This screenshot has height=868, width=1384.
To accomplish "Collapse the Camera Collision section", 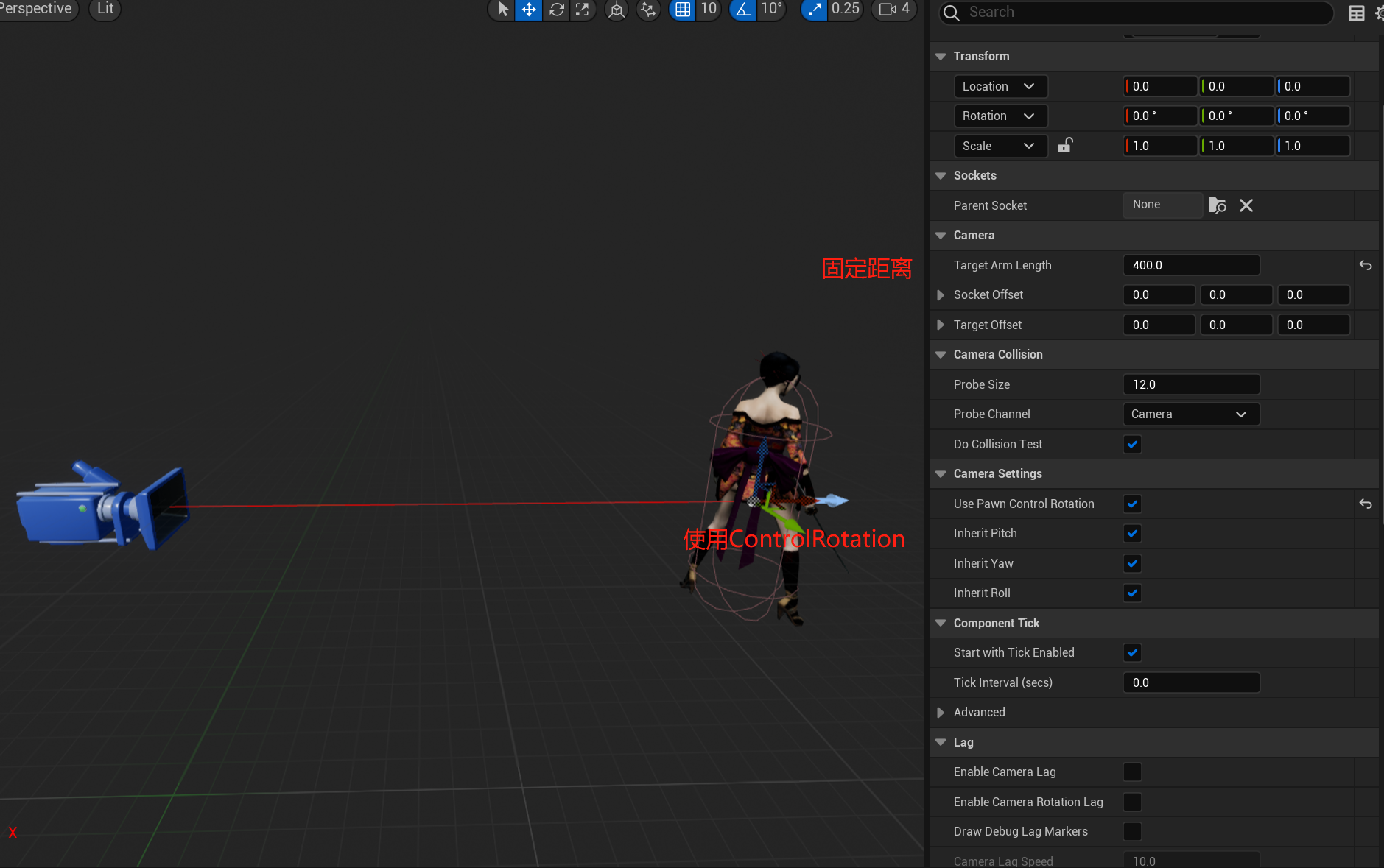I will pyautogui.click(x=941, y=354).
